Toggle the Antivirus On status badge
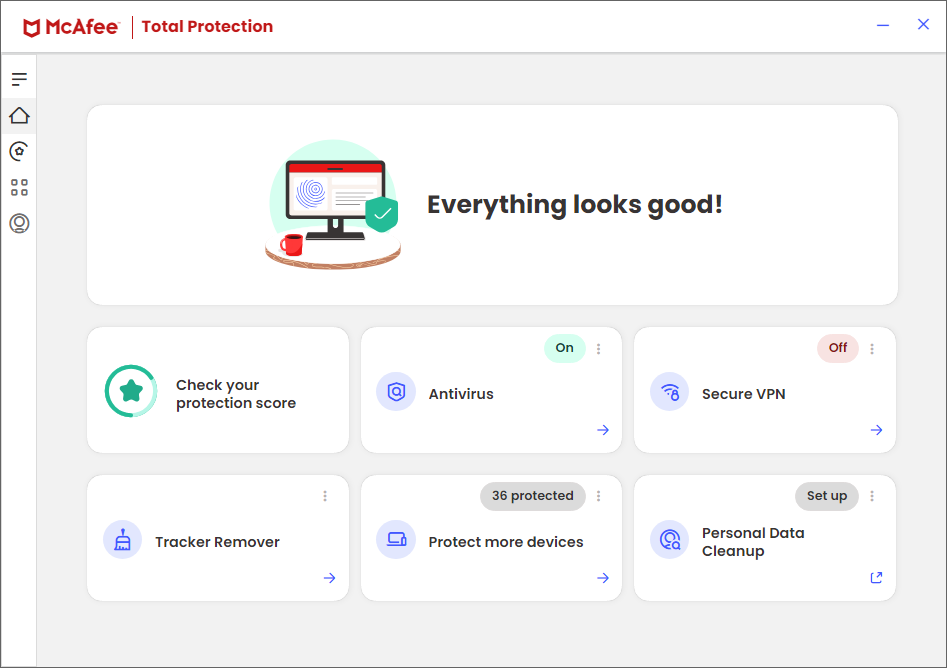The height and width of the screenshot is (668, 947). (x=565, y=348)
